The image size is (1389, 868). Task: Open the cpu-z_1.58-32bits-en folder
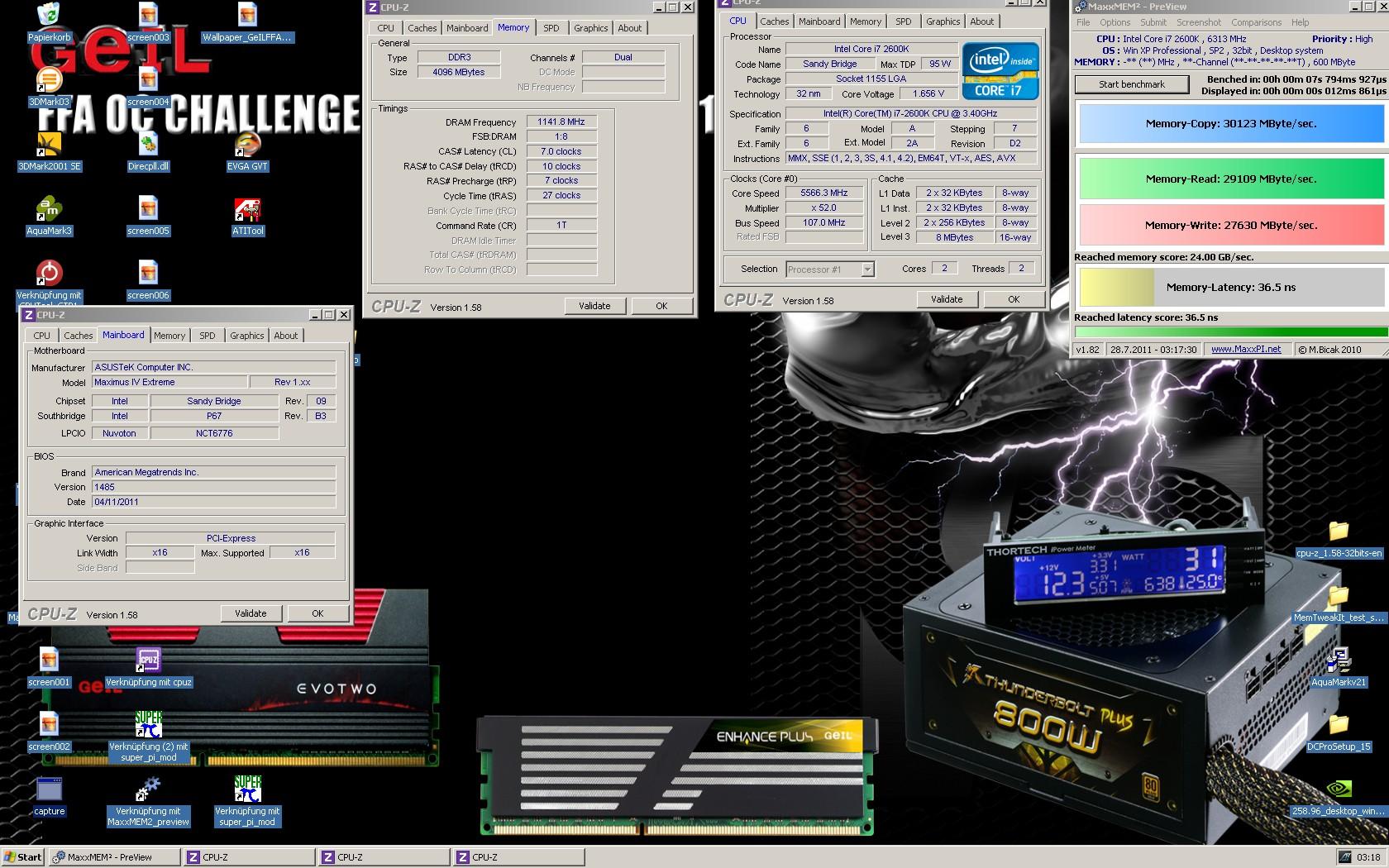point(1339,532)
